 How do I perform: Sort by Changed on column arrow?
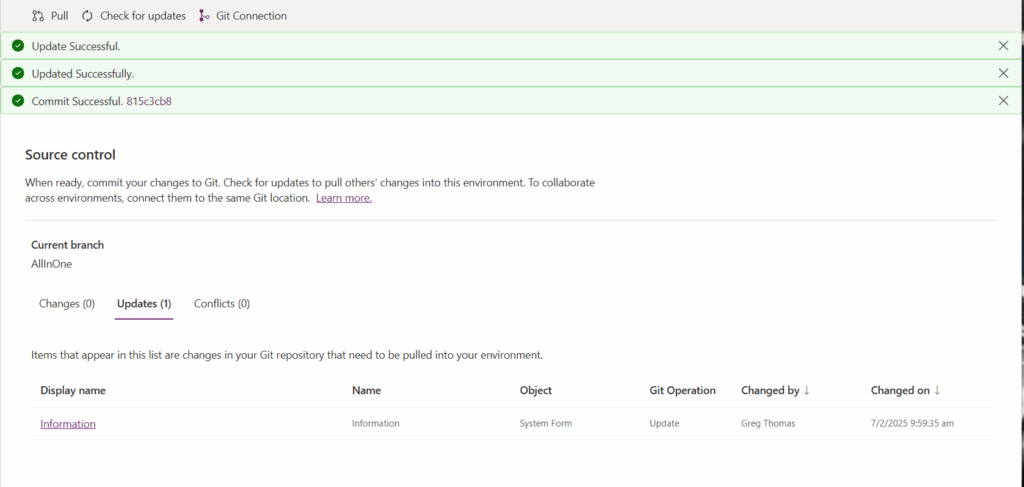coord(937,390)
